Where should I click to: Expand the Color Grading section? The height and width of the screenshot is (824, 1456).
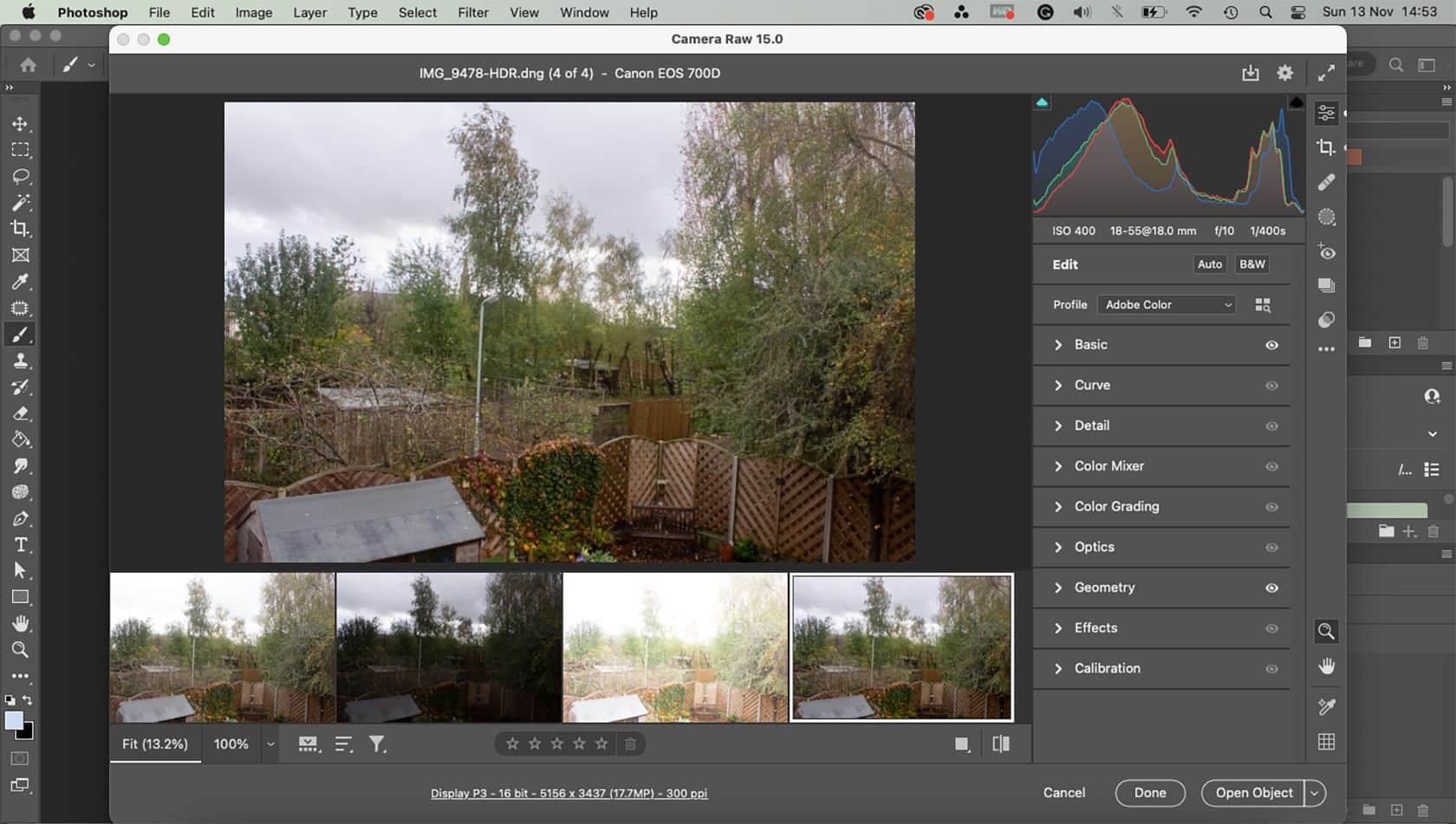pos(1116,506)
